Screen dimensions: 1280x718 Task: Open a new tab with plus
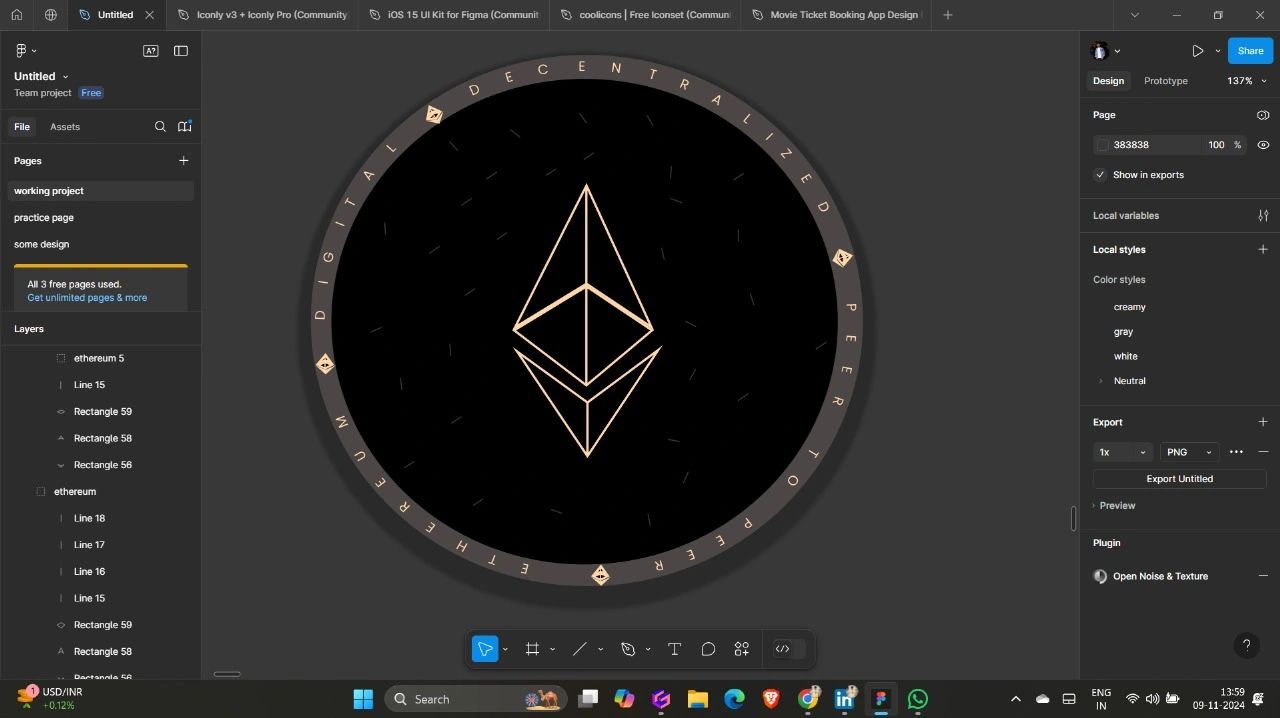[x=948, y=15]
